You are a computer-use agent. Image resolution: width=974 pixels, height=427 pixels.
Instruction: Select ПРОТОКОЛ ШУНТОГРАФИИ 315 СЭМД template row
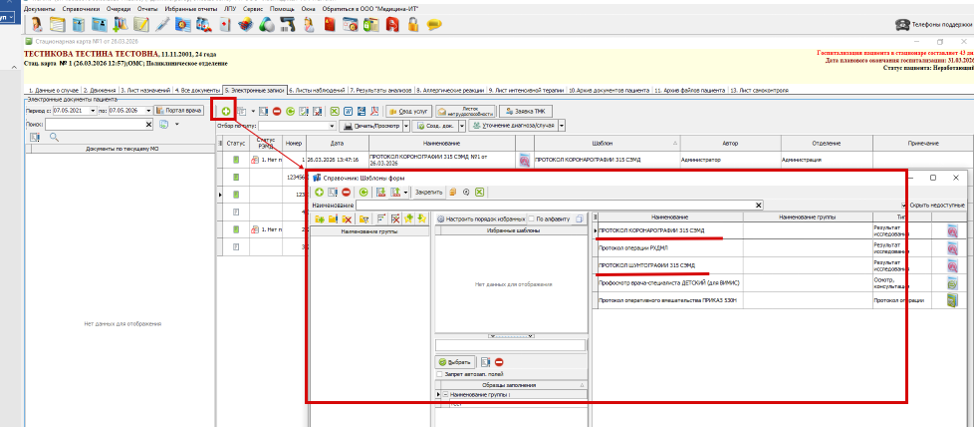pos(779,265)
